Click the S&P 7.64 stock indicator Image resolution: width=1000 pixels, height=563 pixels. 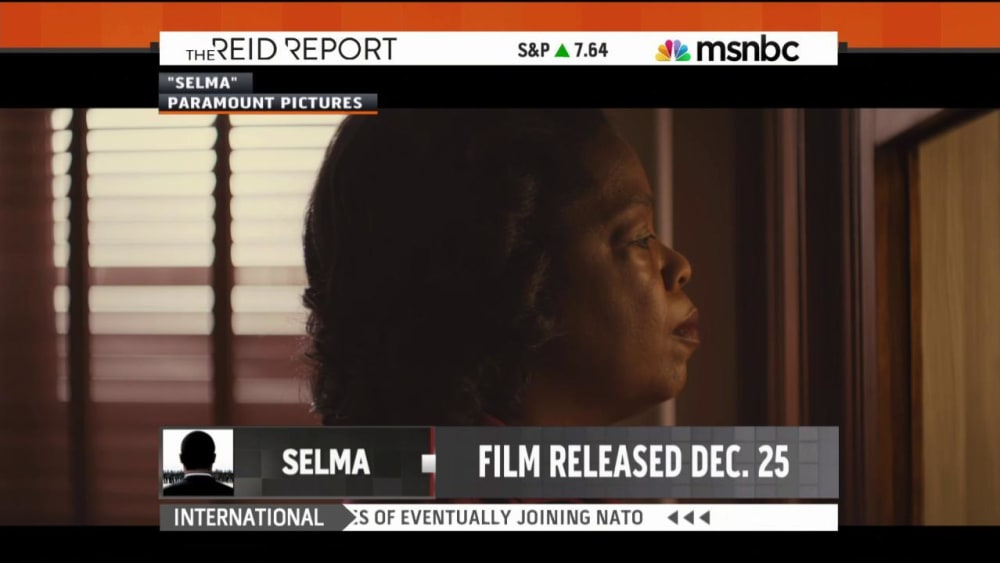(x=562, y=50)
